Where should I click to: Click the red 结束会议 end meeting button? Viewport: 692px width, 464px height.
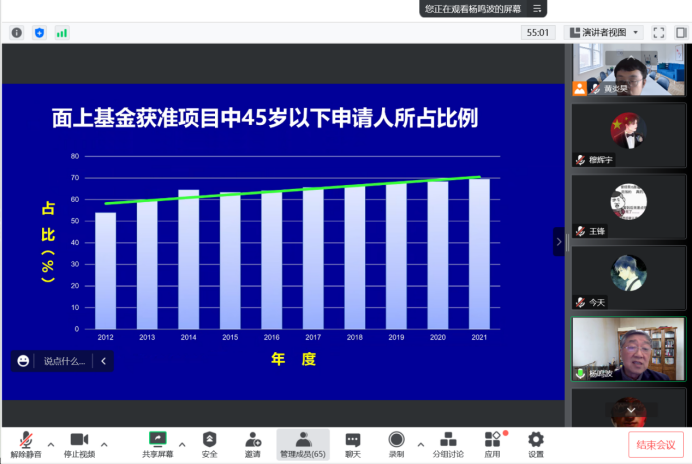coord(658,445)
